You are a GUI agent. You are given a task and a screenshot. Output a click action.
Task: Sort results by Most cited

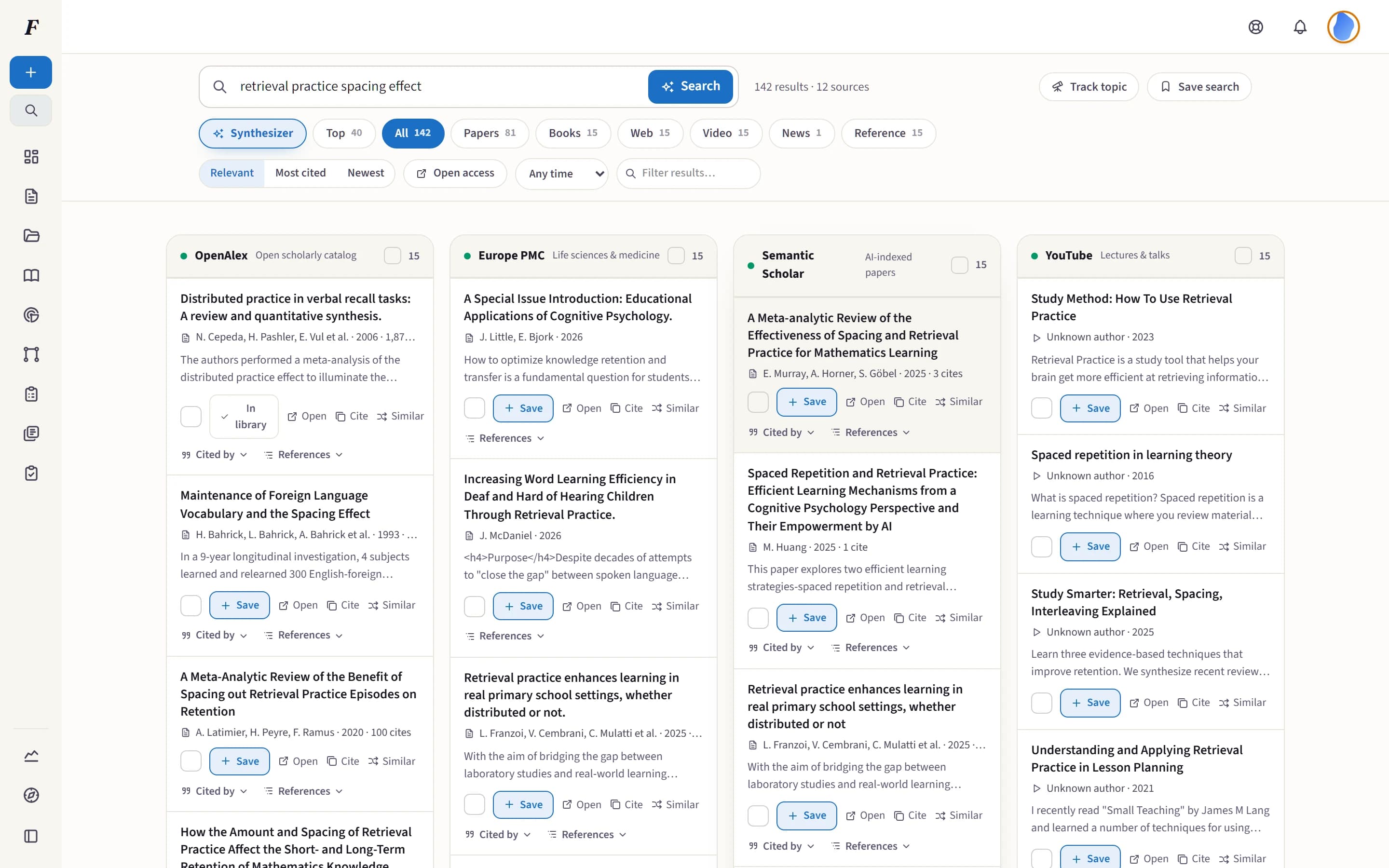300,174
